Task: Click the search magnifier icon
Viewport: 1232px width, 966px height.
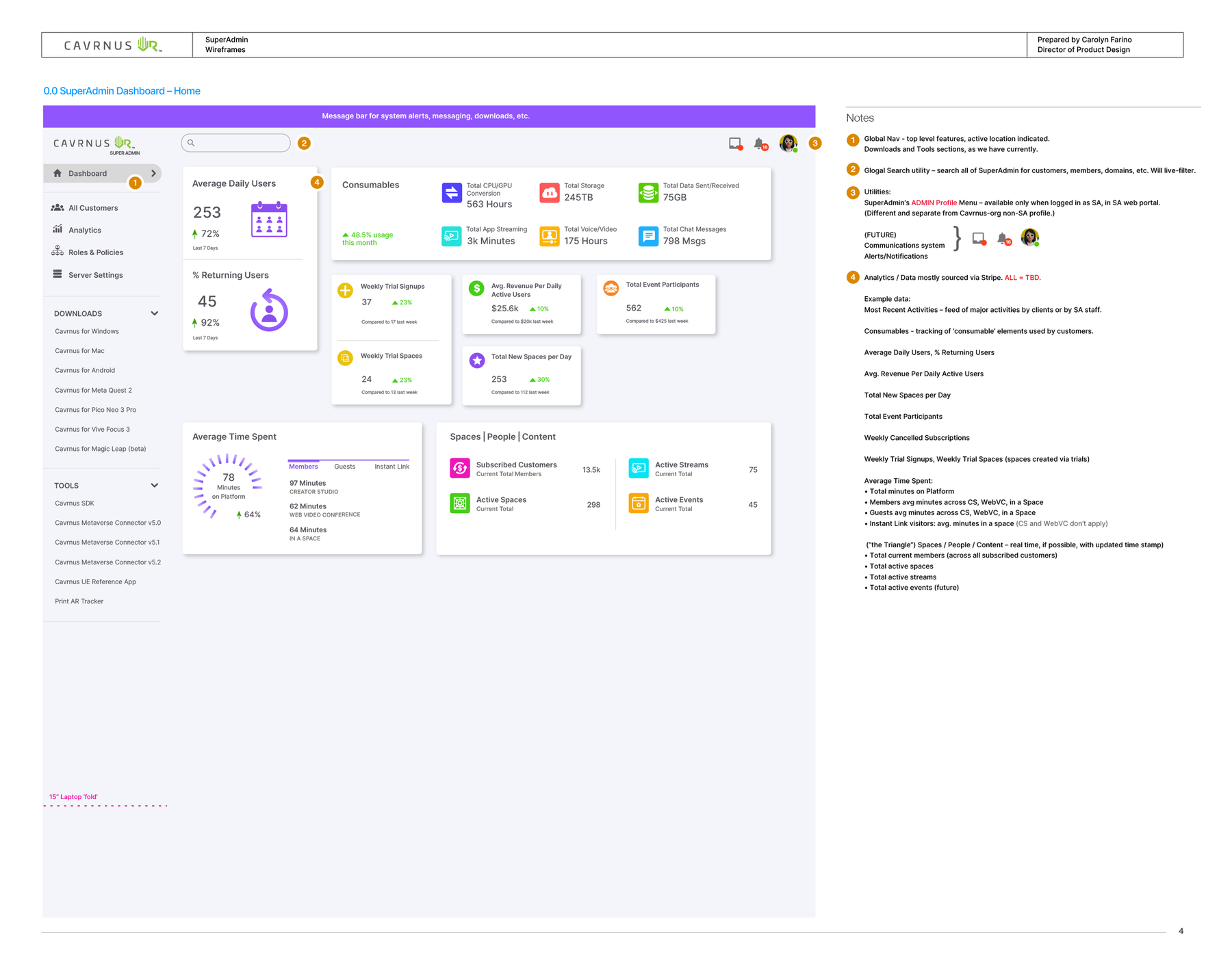Action: 191,143
